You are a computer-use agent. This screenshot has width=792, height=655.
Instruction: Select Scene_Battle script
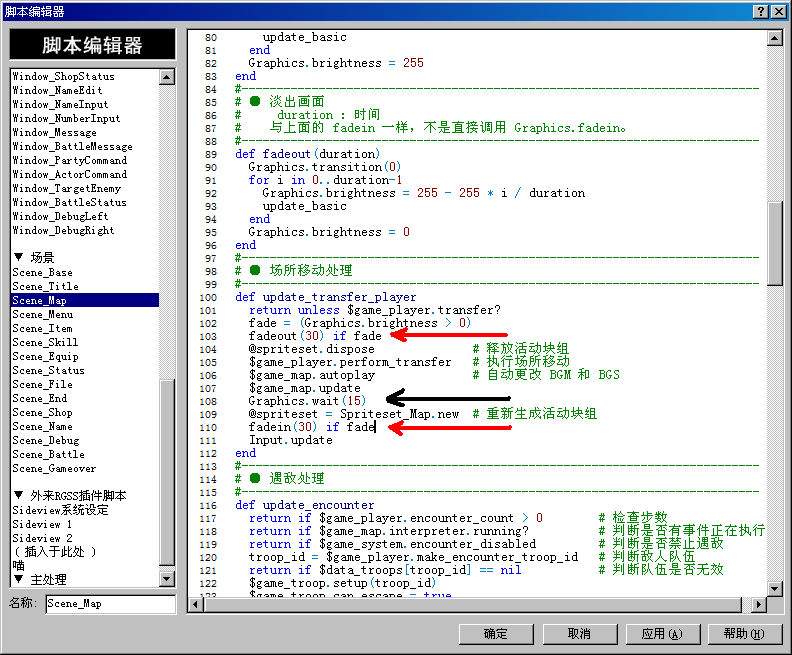(48, 455)
